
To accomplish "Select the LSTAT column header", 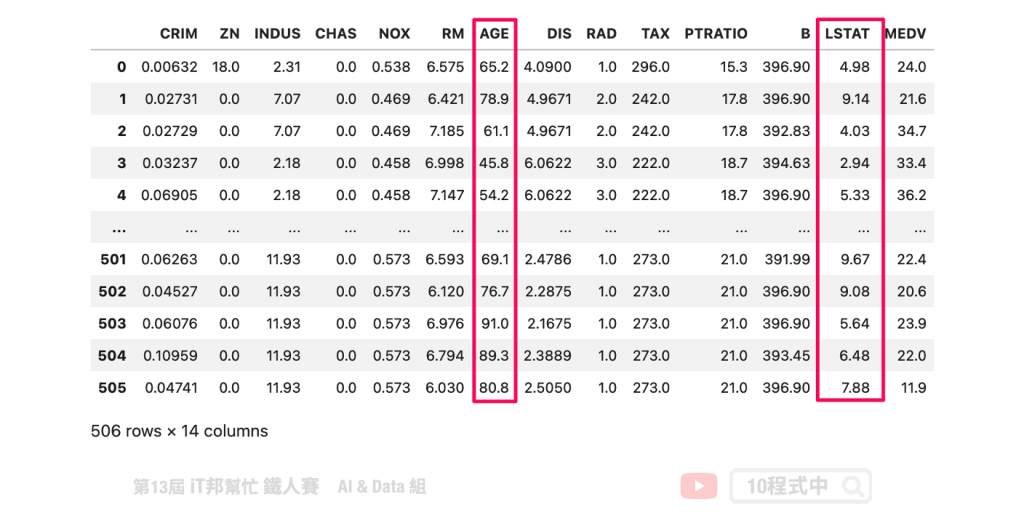I will coord(847,33).
